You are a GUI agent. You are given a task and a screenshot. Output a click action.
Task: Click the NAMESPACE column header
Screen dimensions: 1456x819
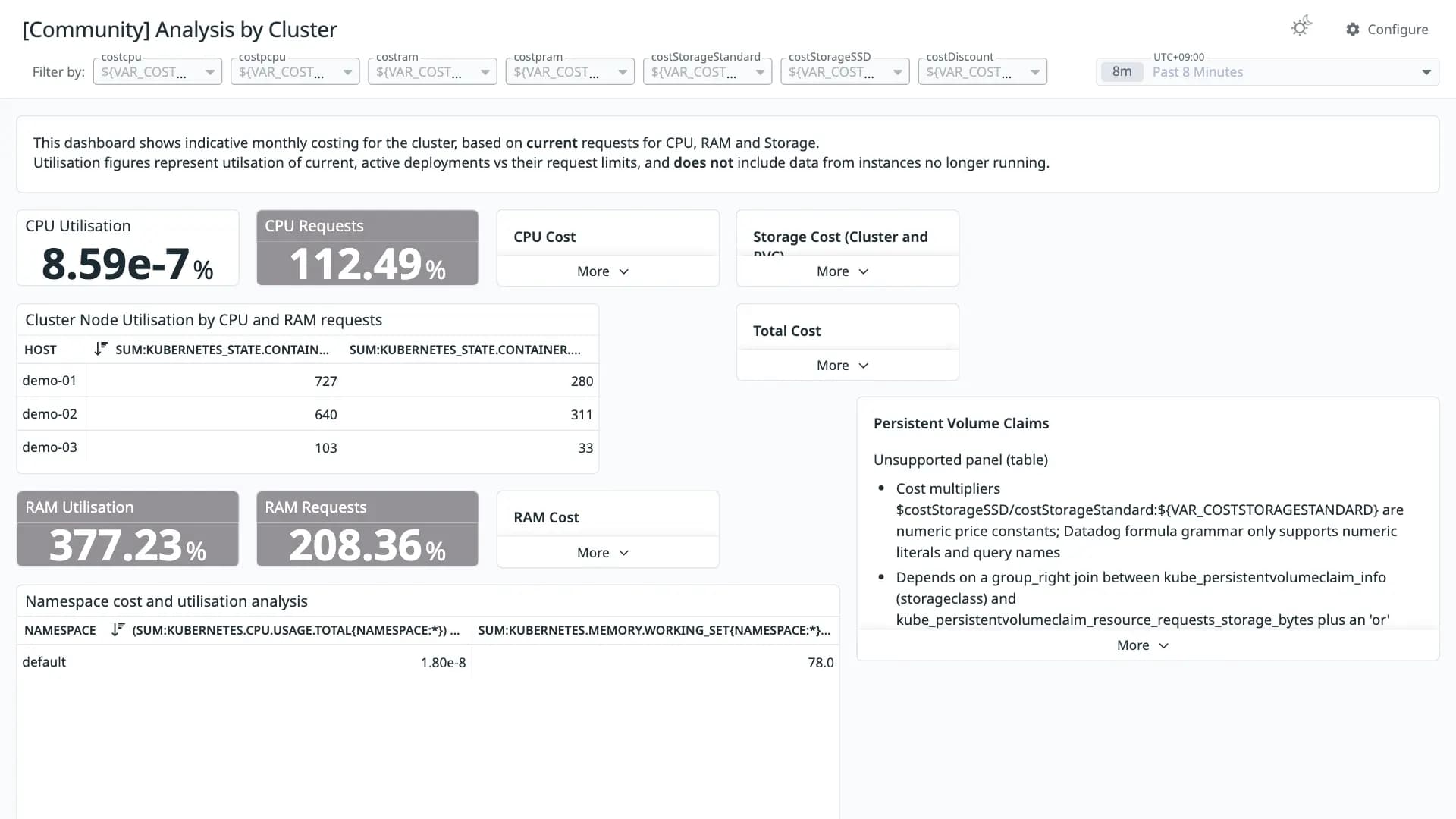point(60,630)
